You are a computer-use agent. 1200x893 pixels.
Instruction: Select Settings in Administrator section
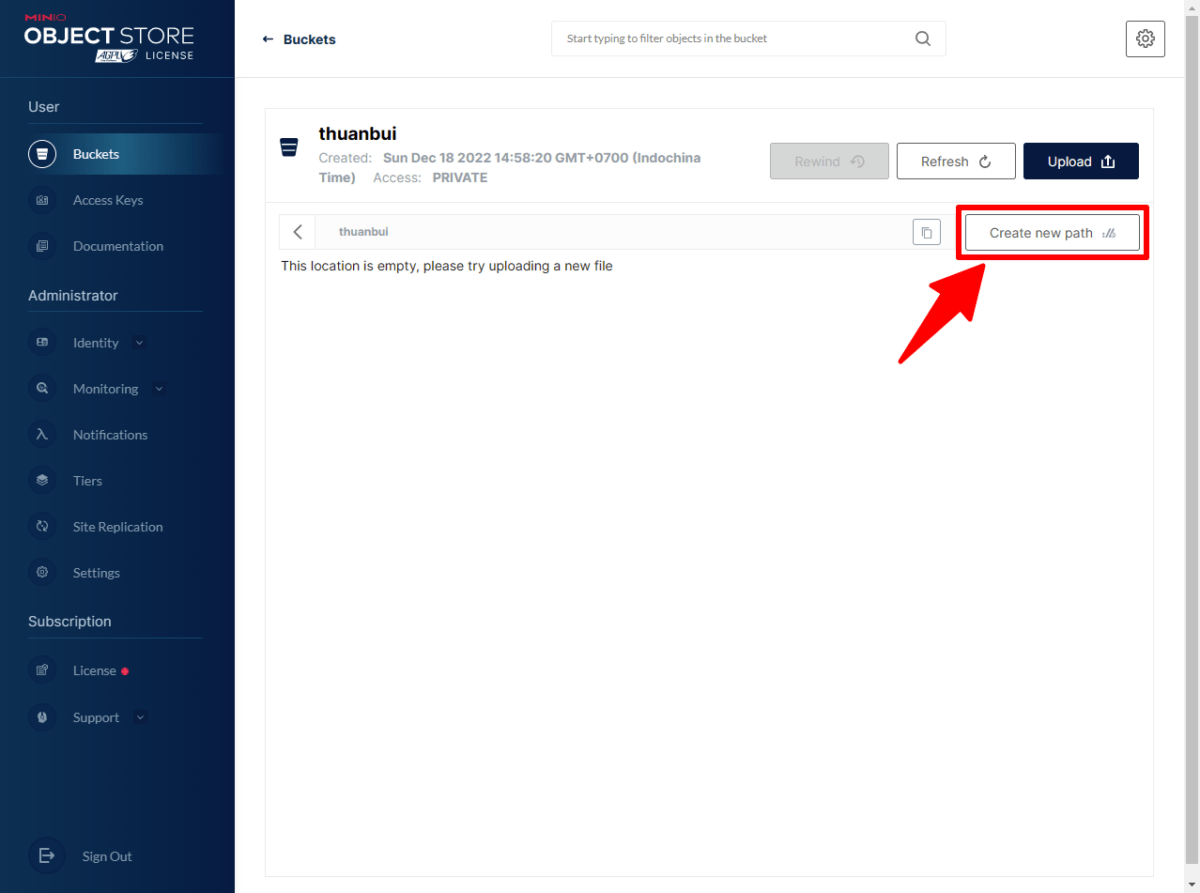click(96, 573)
